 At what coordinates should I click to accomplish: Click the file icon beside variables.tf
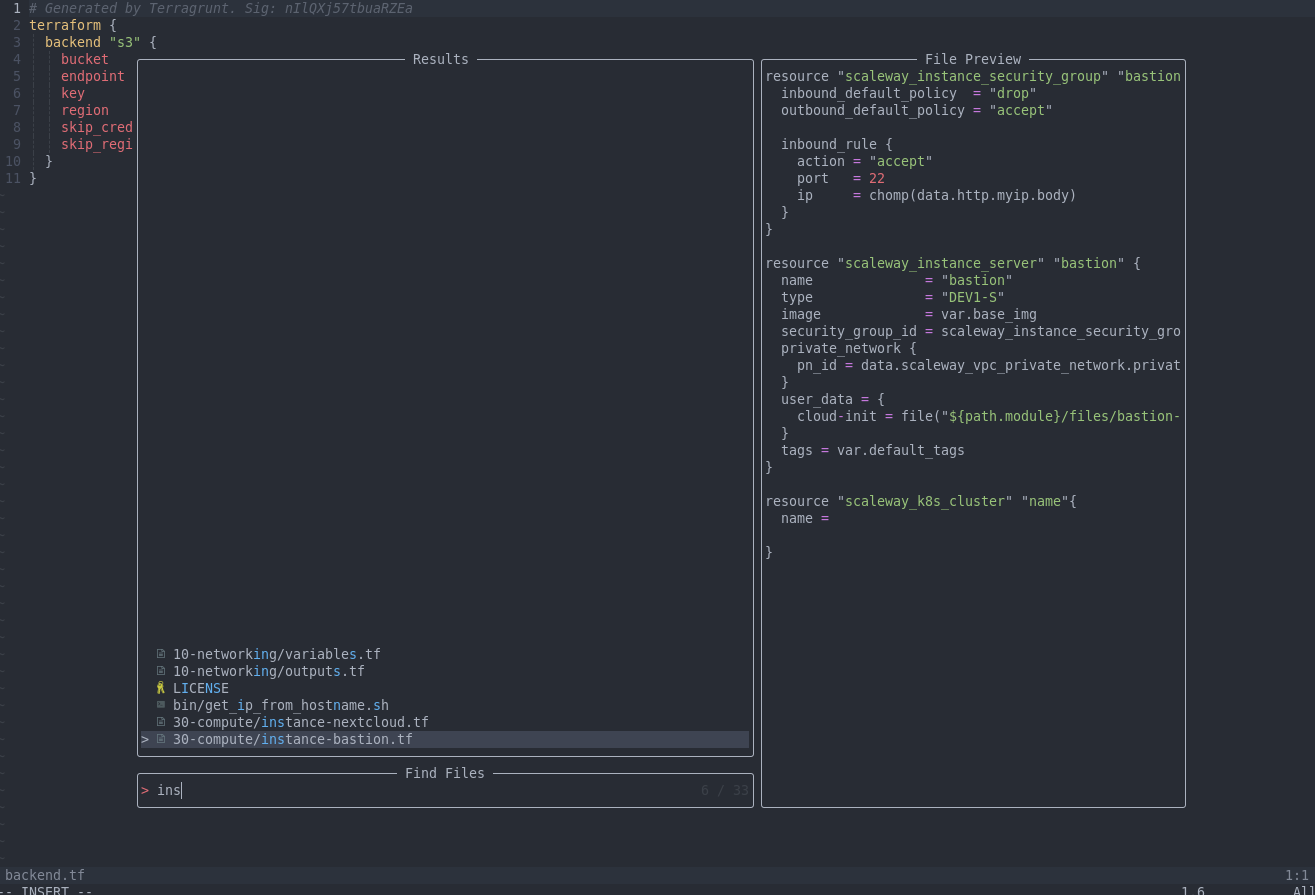(160, 654)
